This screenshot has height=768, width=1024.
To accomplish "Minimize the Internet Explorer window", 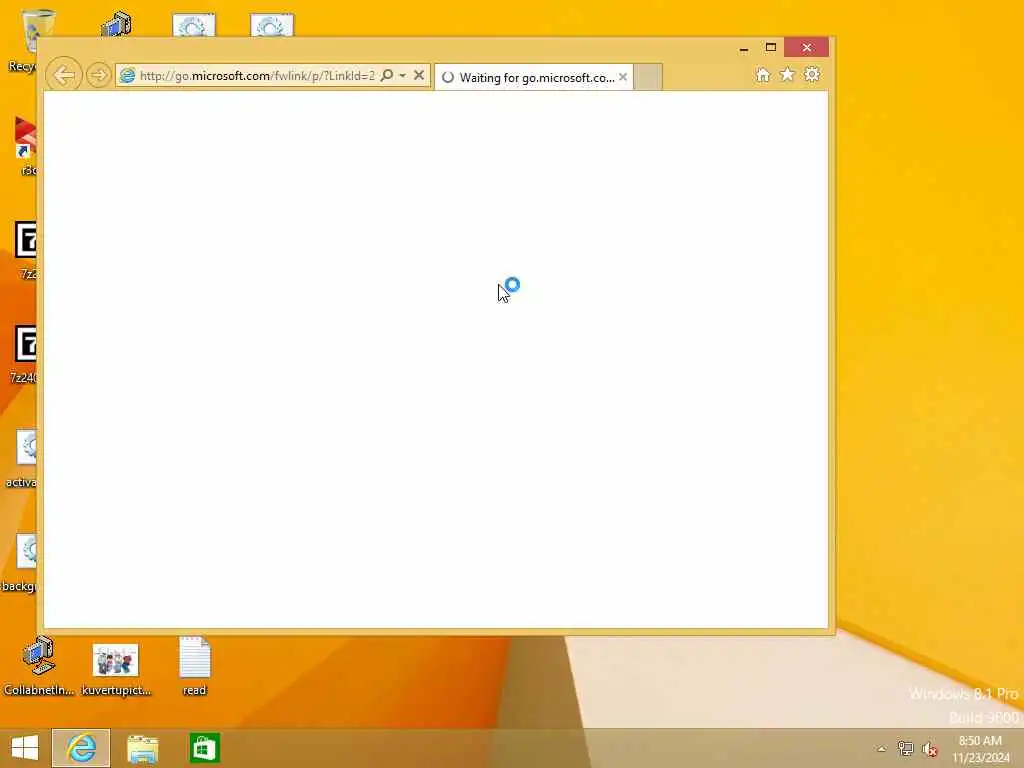I will [x=744, y=48].
